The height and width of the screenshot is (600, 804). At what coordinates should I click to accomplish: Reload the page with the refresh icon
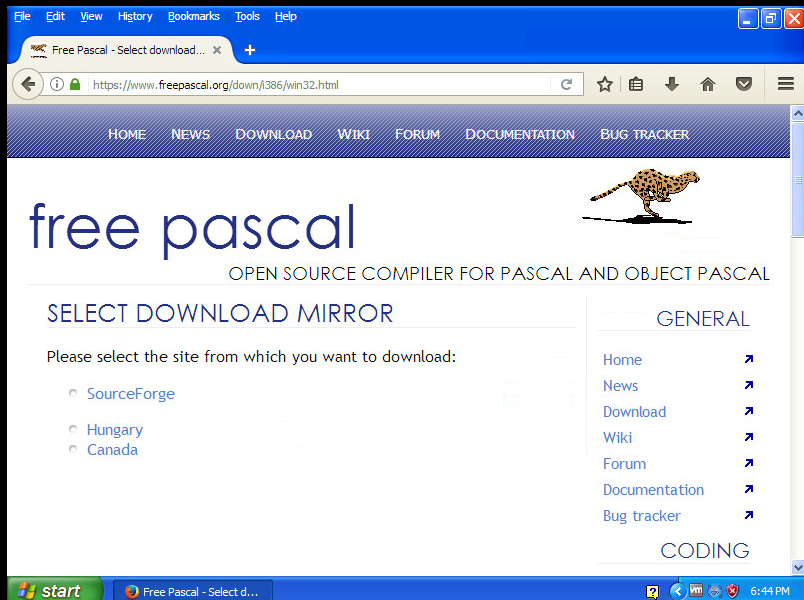[566, 85]
